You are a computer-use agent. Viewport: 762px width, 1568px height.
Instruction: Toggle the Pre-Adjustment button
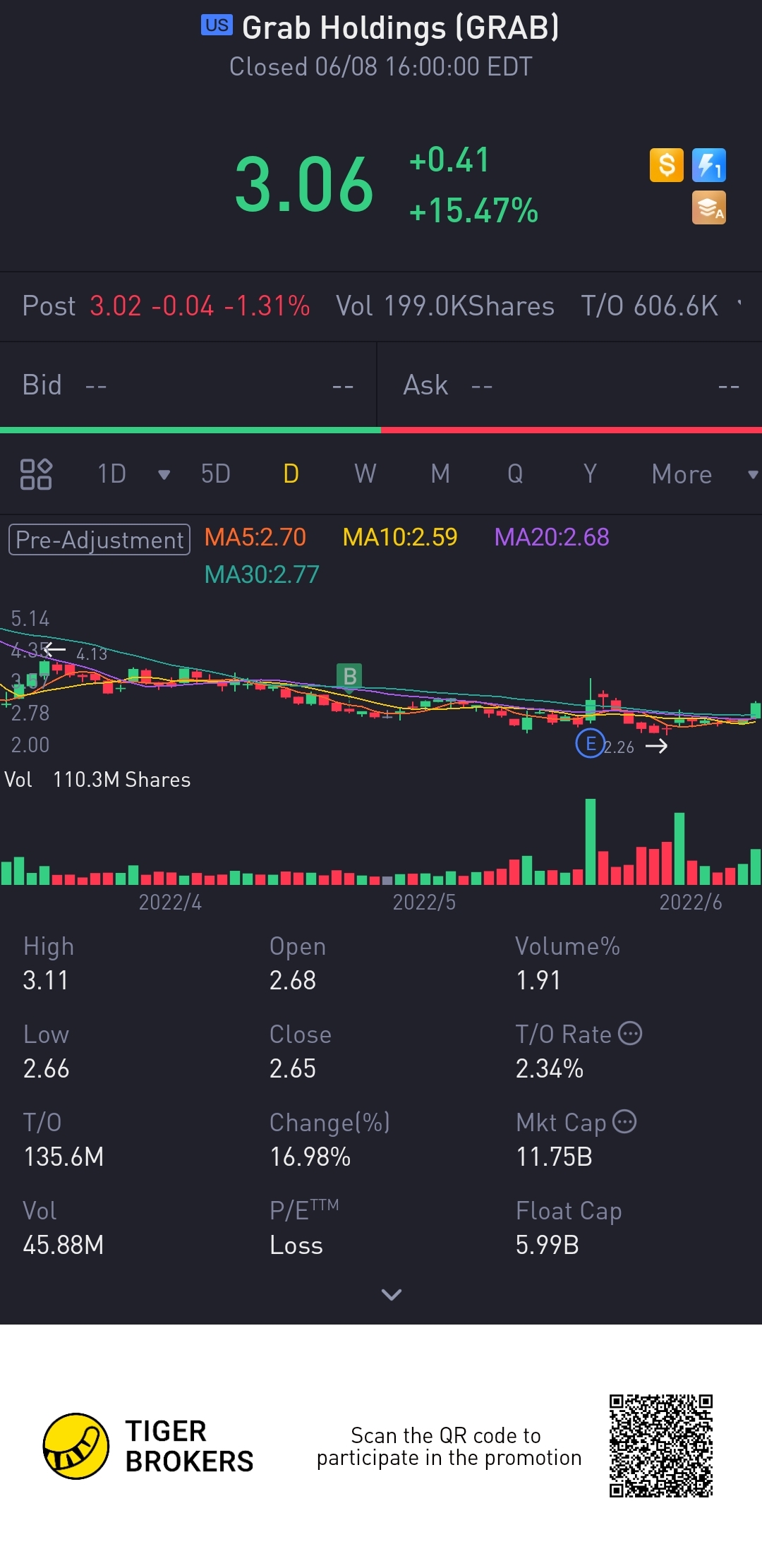click(99, 540)
